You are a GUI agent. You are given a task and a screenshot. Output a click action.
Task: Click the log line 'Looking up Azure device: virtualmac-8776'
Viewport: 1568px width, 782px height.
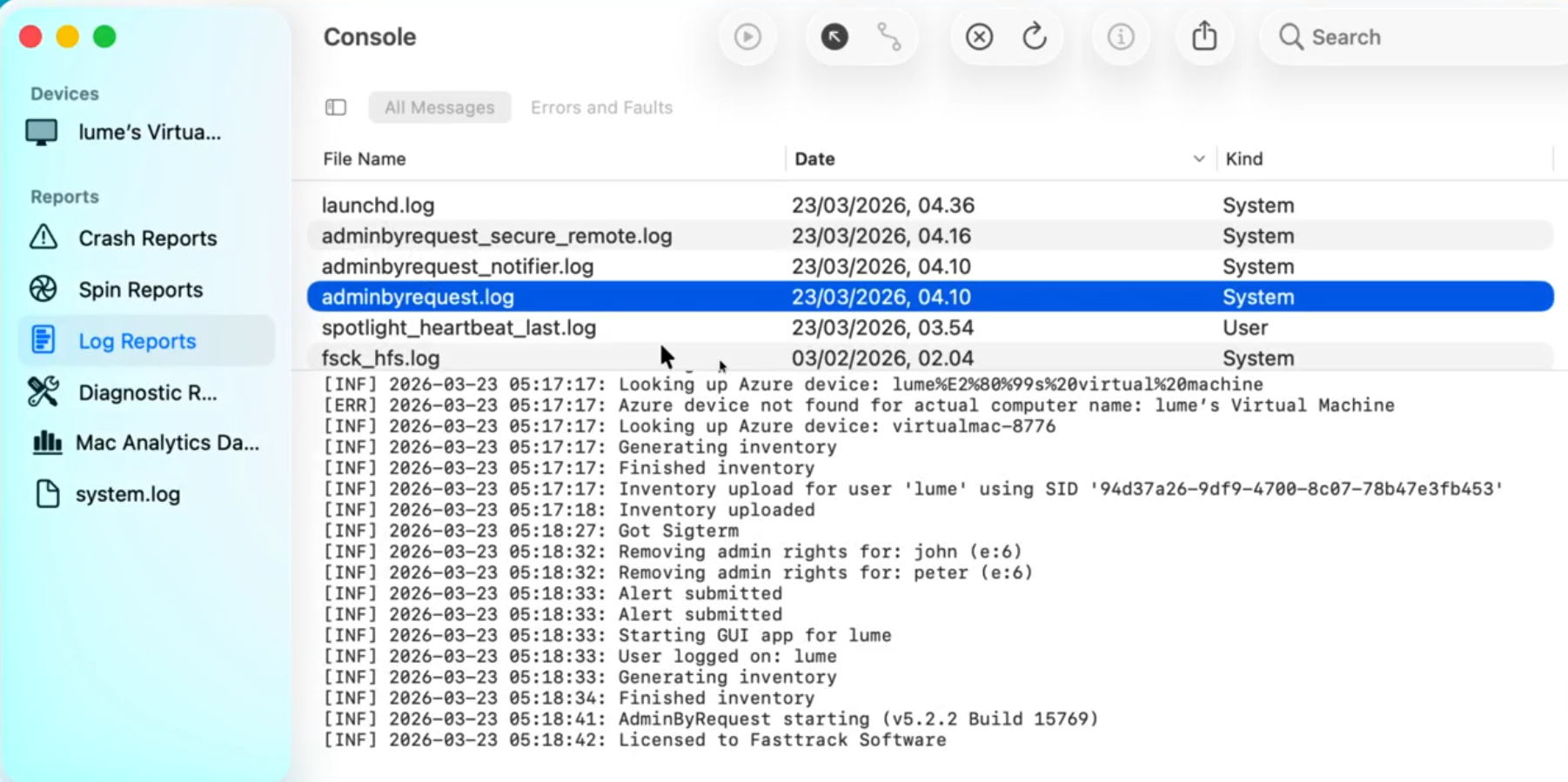[x=689, y=426]
